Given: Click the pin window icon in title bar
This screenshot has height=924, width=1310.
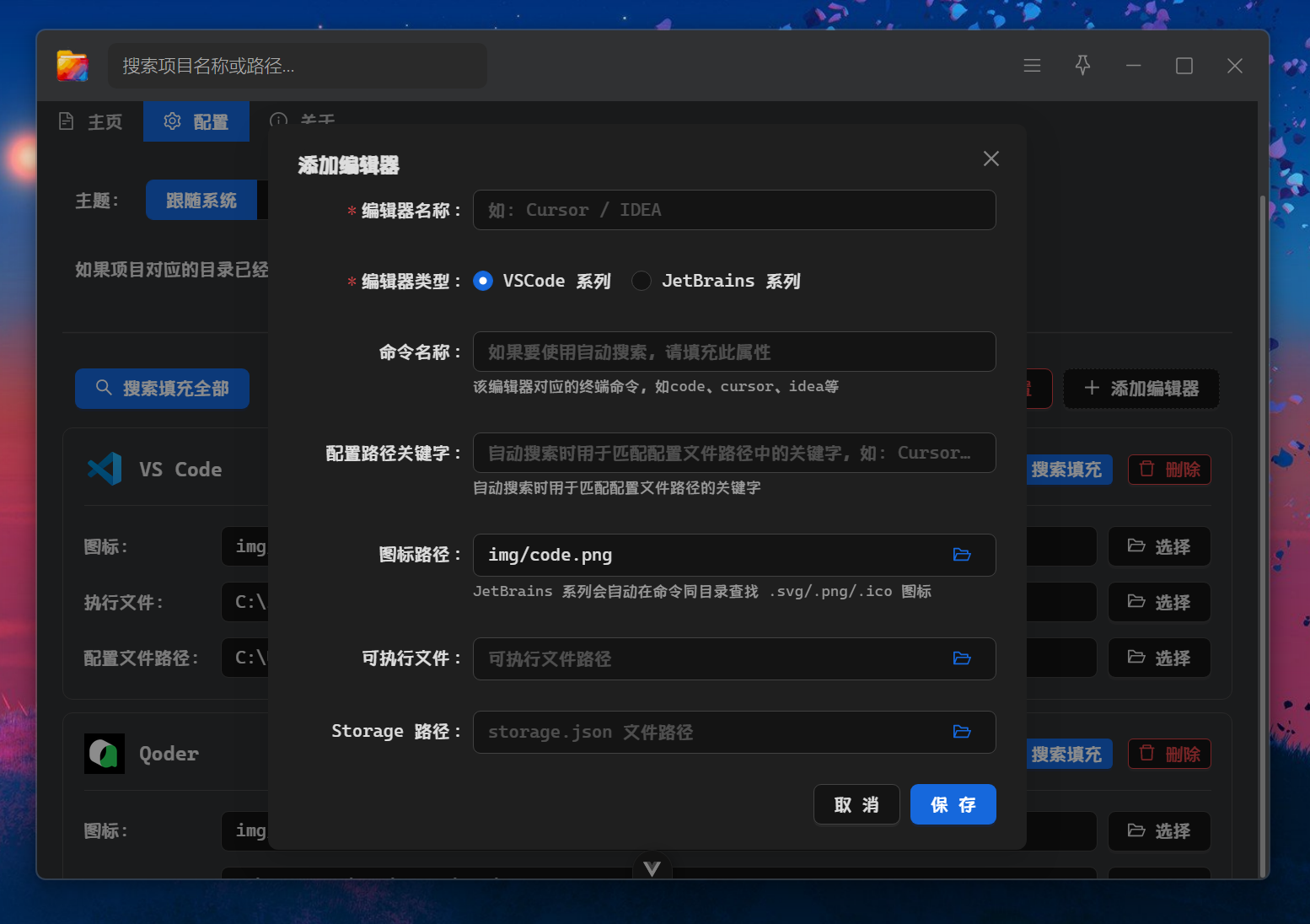Looking at the screenshot, I should point(1082,66).
